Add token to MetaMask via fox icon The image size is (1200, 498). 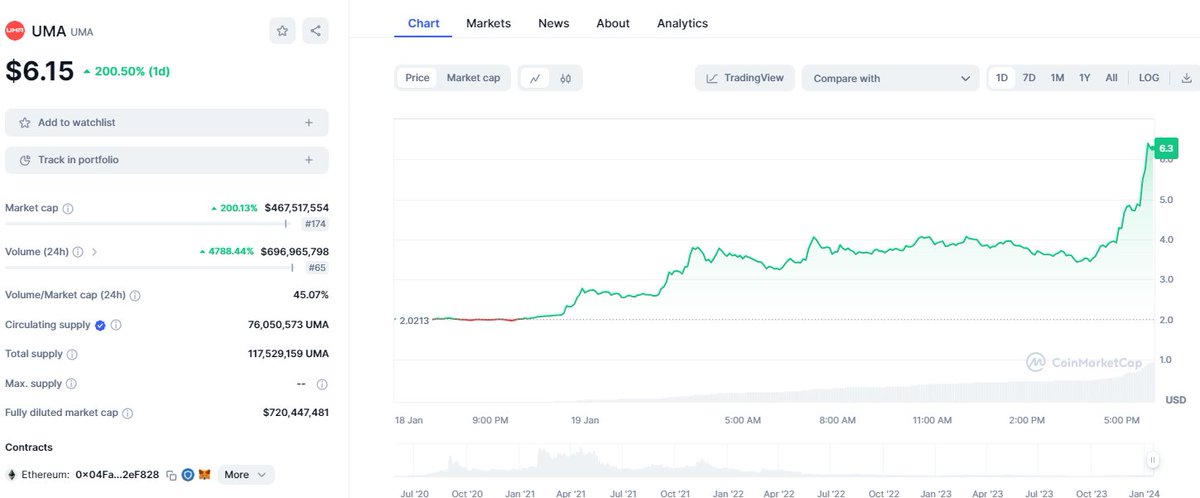204,475
